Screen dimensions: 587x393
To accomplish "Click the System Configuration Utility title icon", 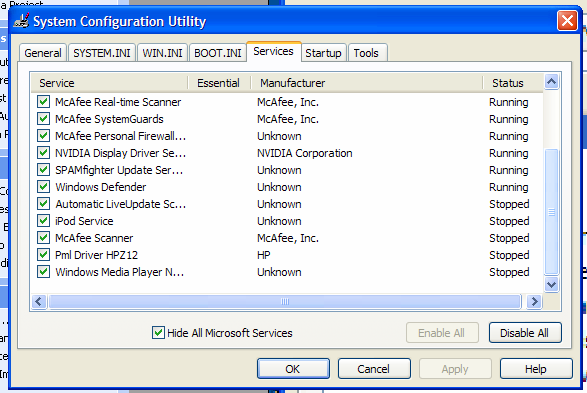I will (21, 21).
